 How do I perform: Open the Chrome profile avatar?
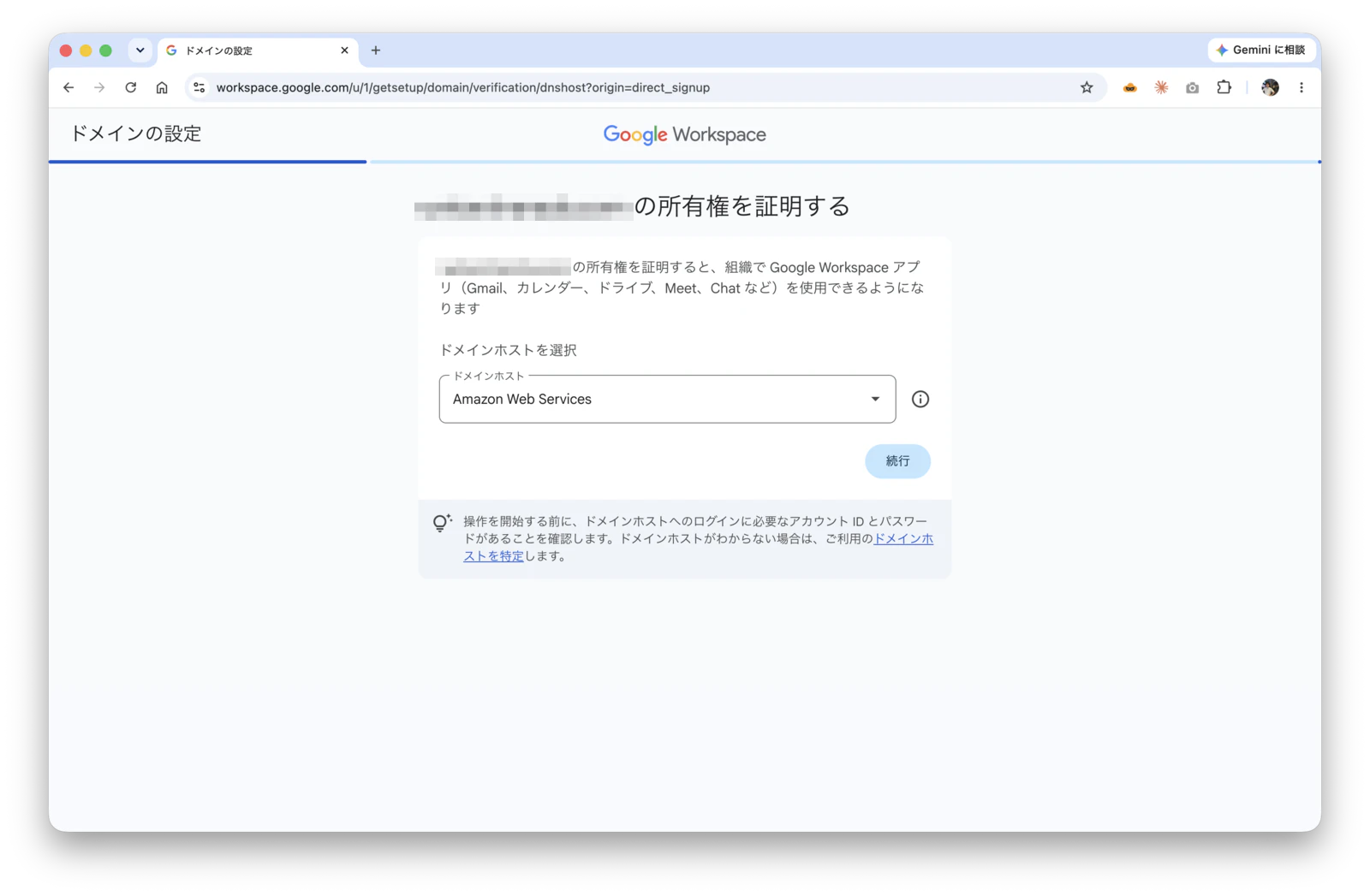tap(1270, 87)
